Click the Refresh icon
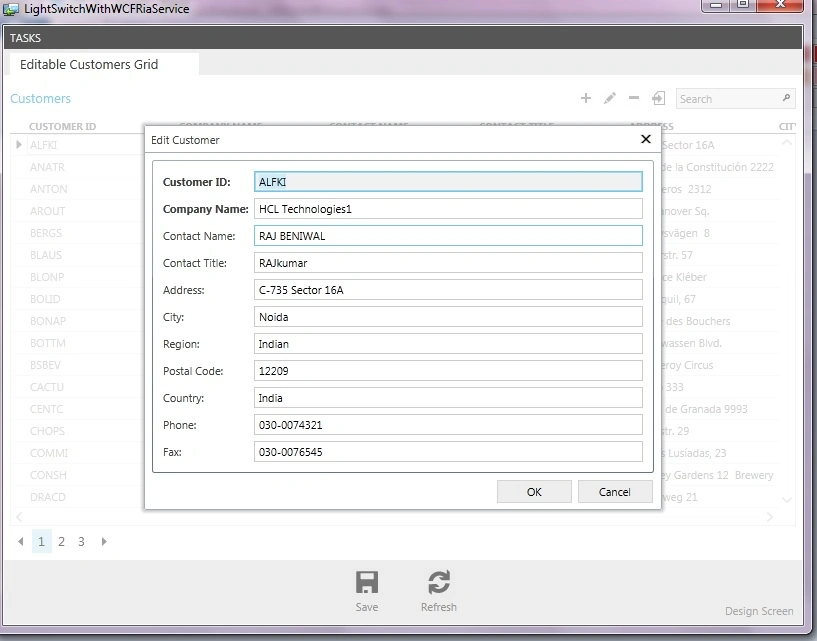Screen dimensions: 817x641 [x=439, y=582]
